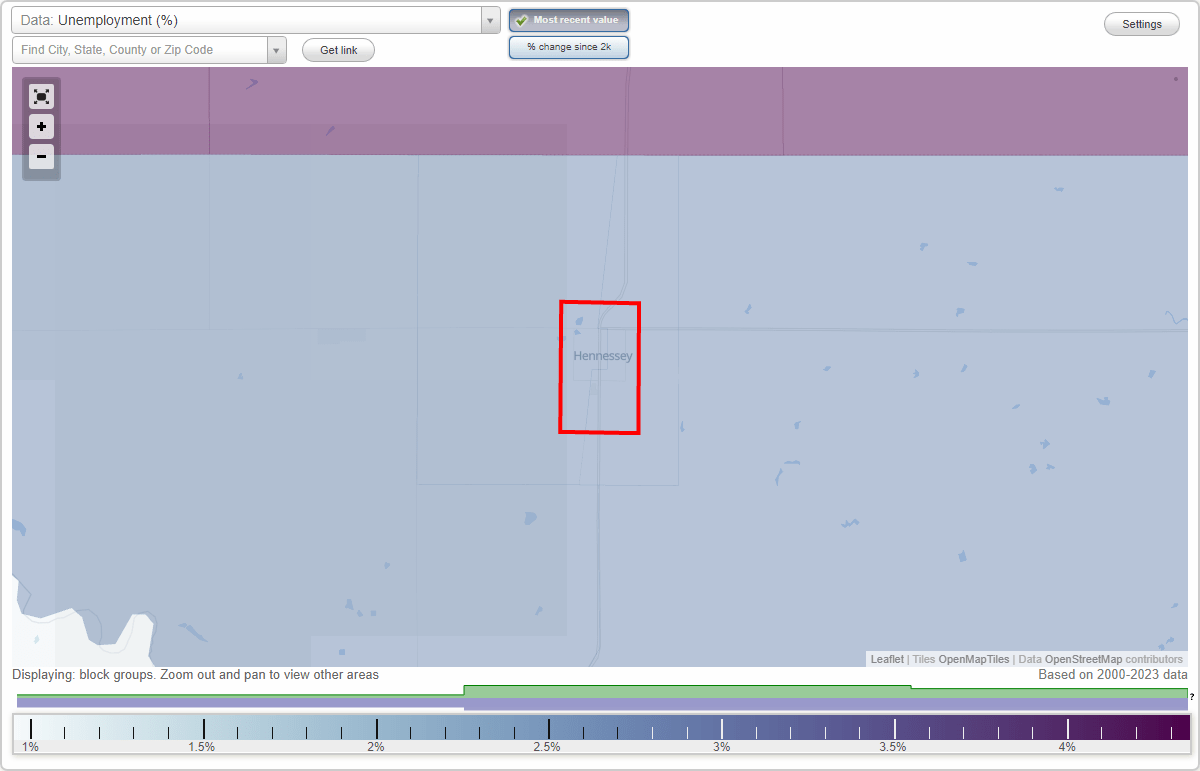The height and width of the screenshot is (771, 1200).
Task: Click the 3.5% mark on color legend
Action: pos(893,747)
